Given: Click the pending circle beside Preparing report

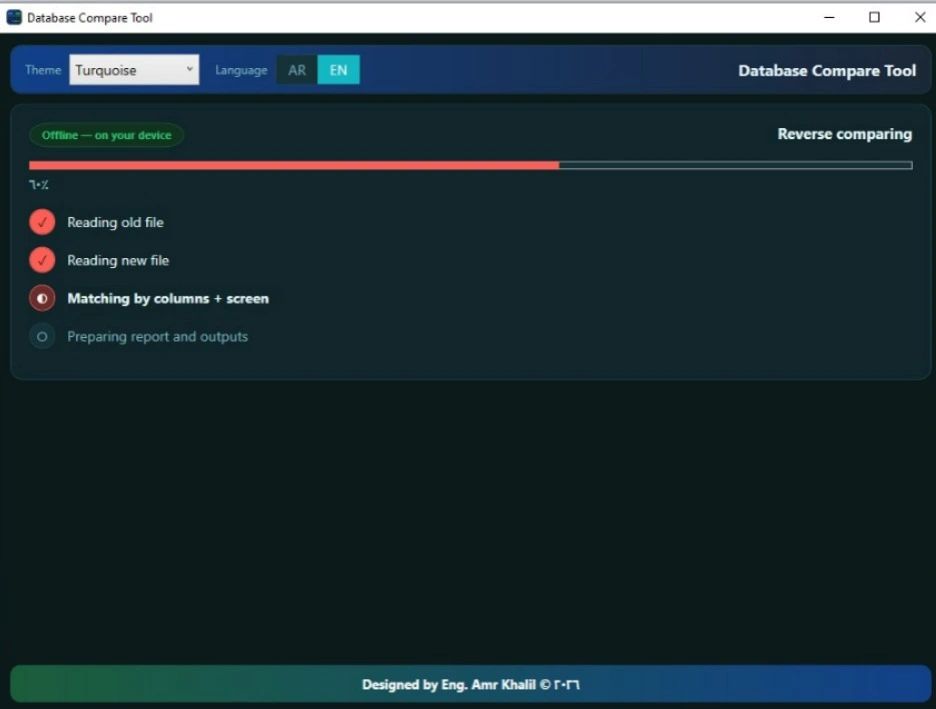Looking at the screenshot, I should [42, 337].
